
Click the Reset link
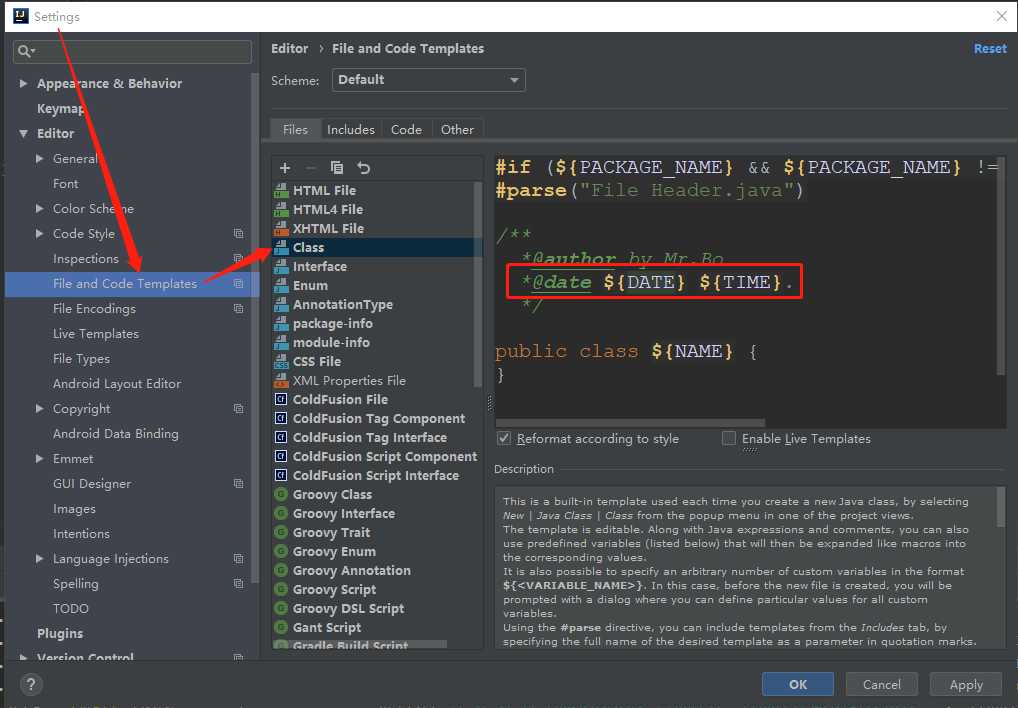[990, 49]
